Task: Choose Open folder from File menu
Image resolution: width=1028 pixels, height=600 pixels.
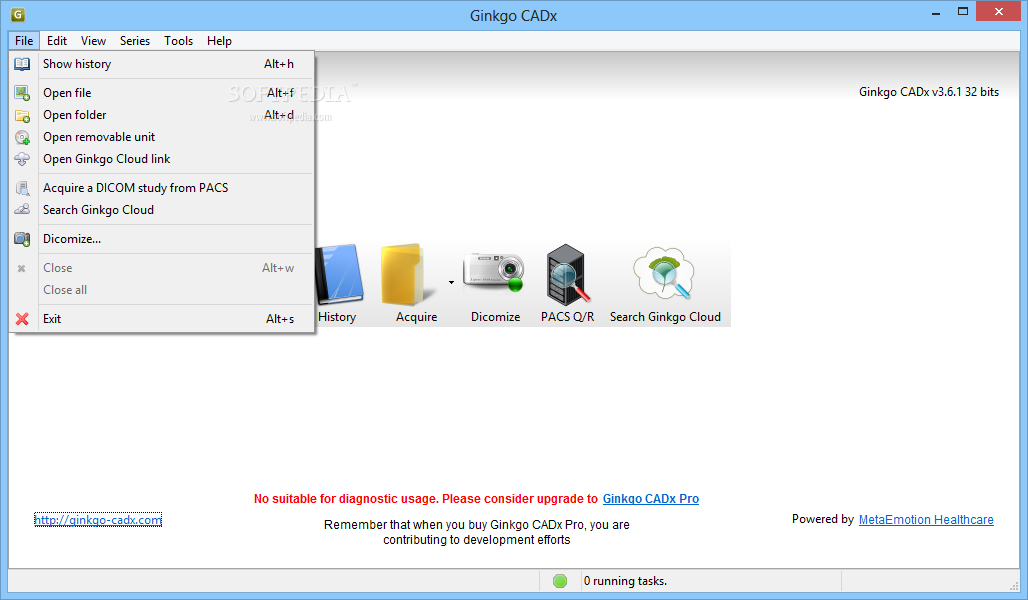Action: click(162, 115)
